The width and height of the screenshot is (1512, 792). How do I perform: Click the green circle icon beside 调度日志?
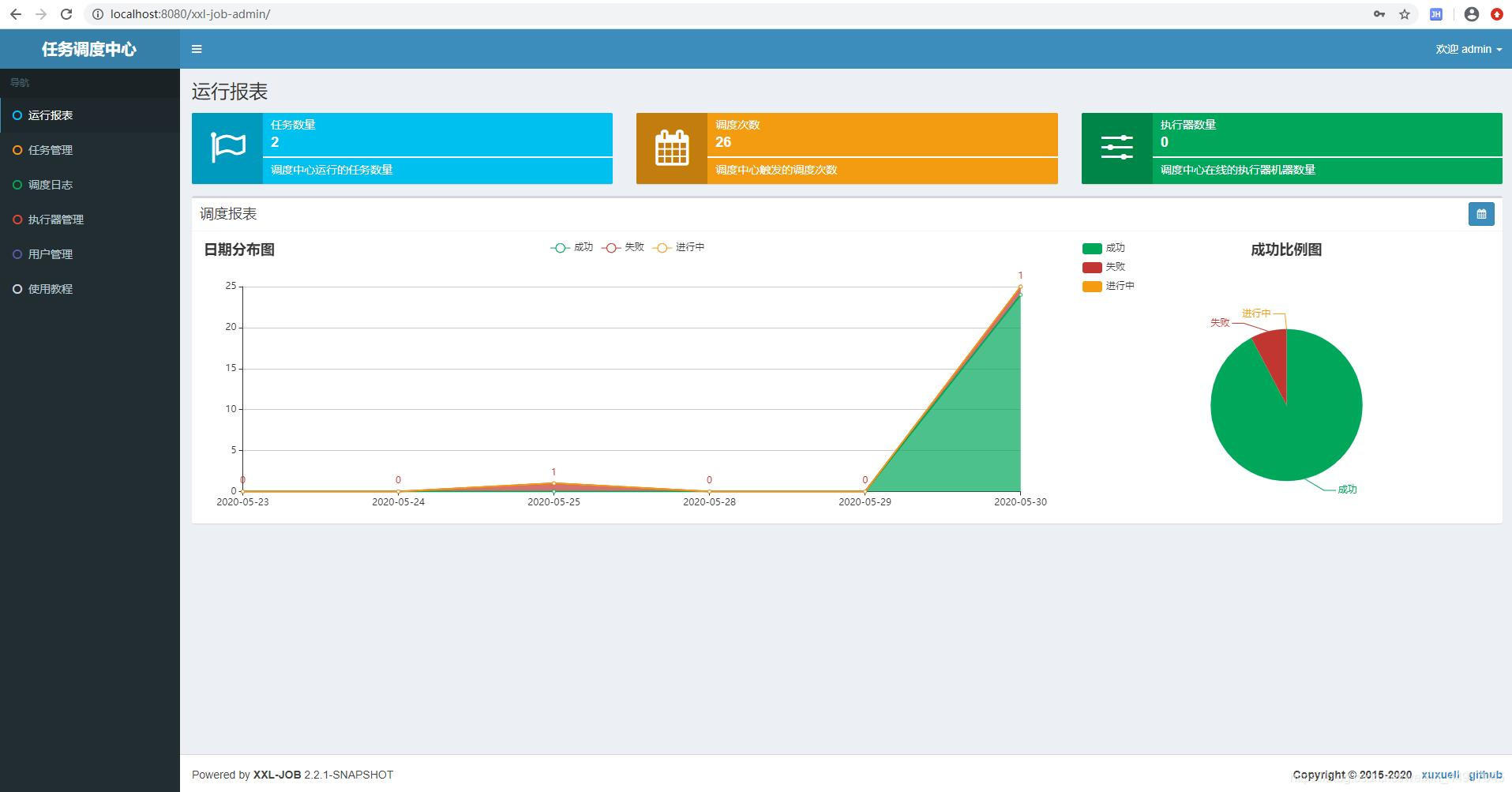click(x=17, y=185)
